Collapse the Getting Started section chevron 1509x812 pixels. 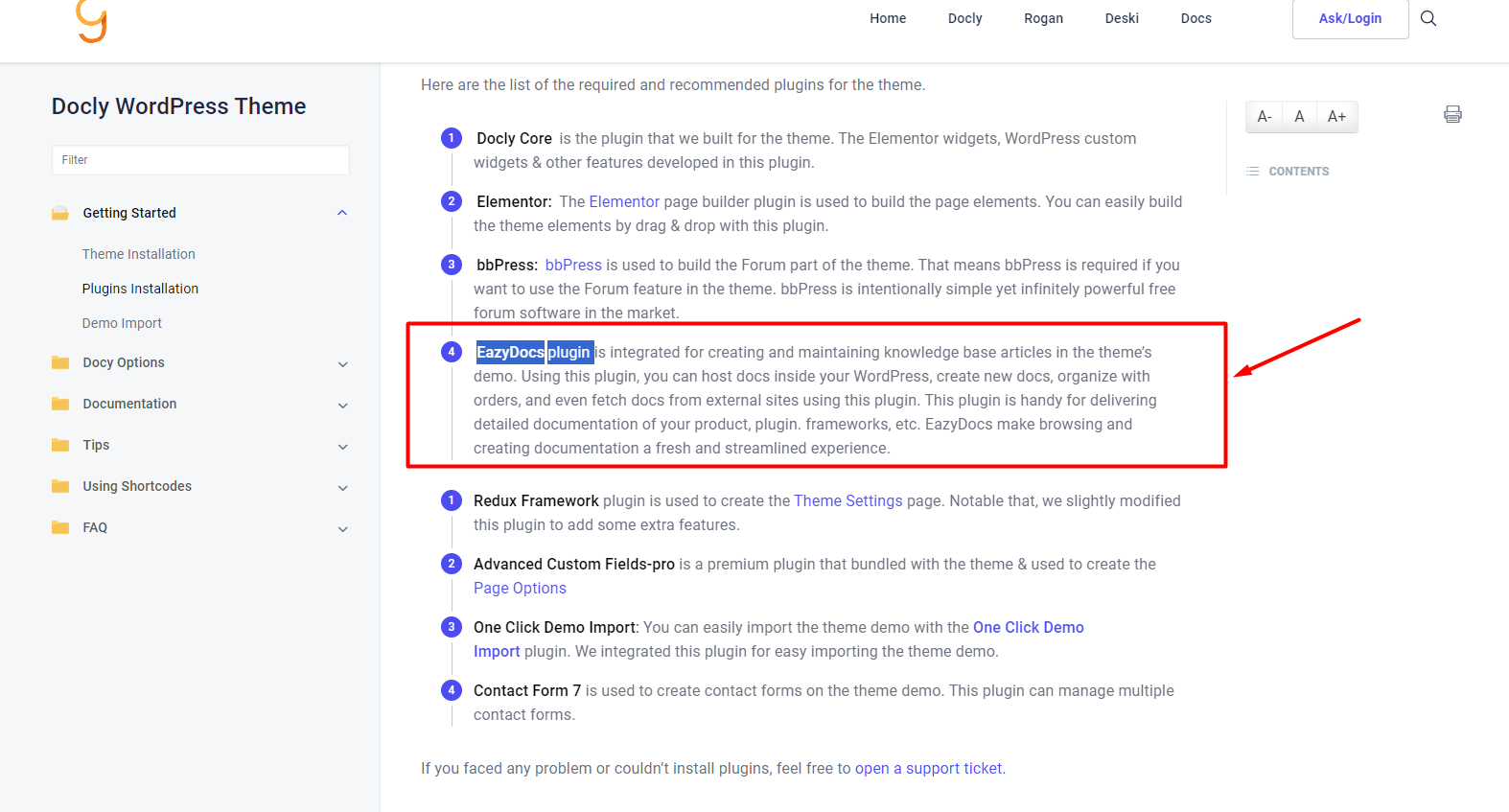[x=342, y=213]
